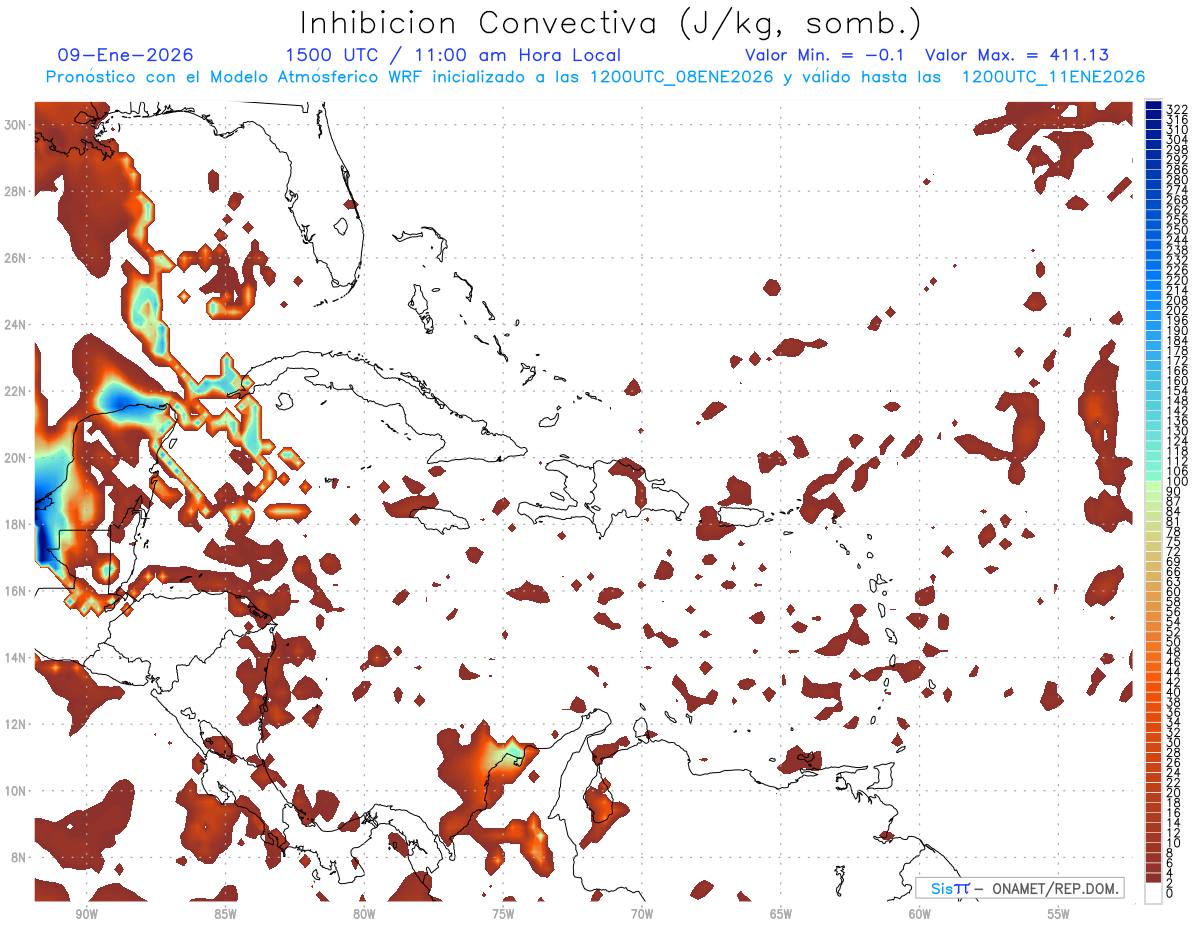Screen dimensions: 1200x927
Task: Click the 18N latitude label
Action: point(17,524)
